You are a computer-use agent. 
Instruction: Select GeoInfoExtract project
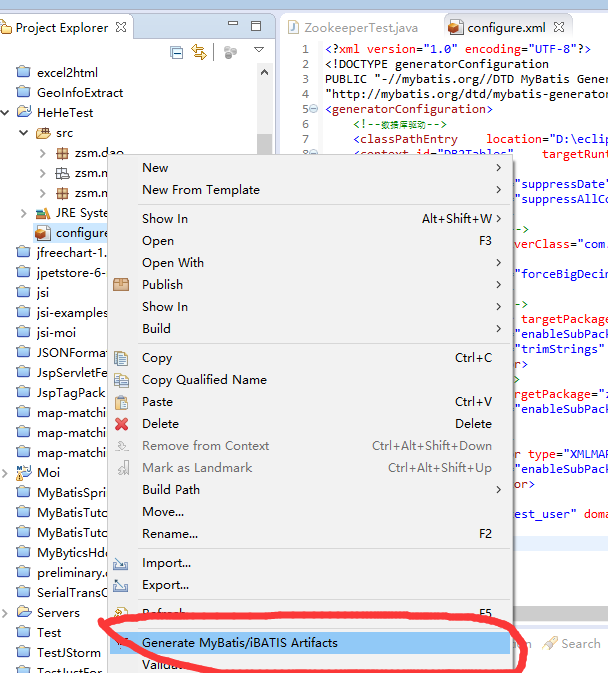point(80,93)
